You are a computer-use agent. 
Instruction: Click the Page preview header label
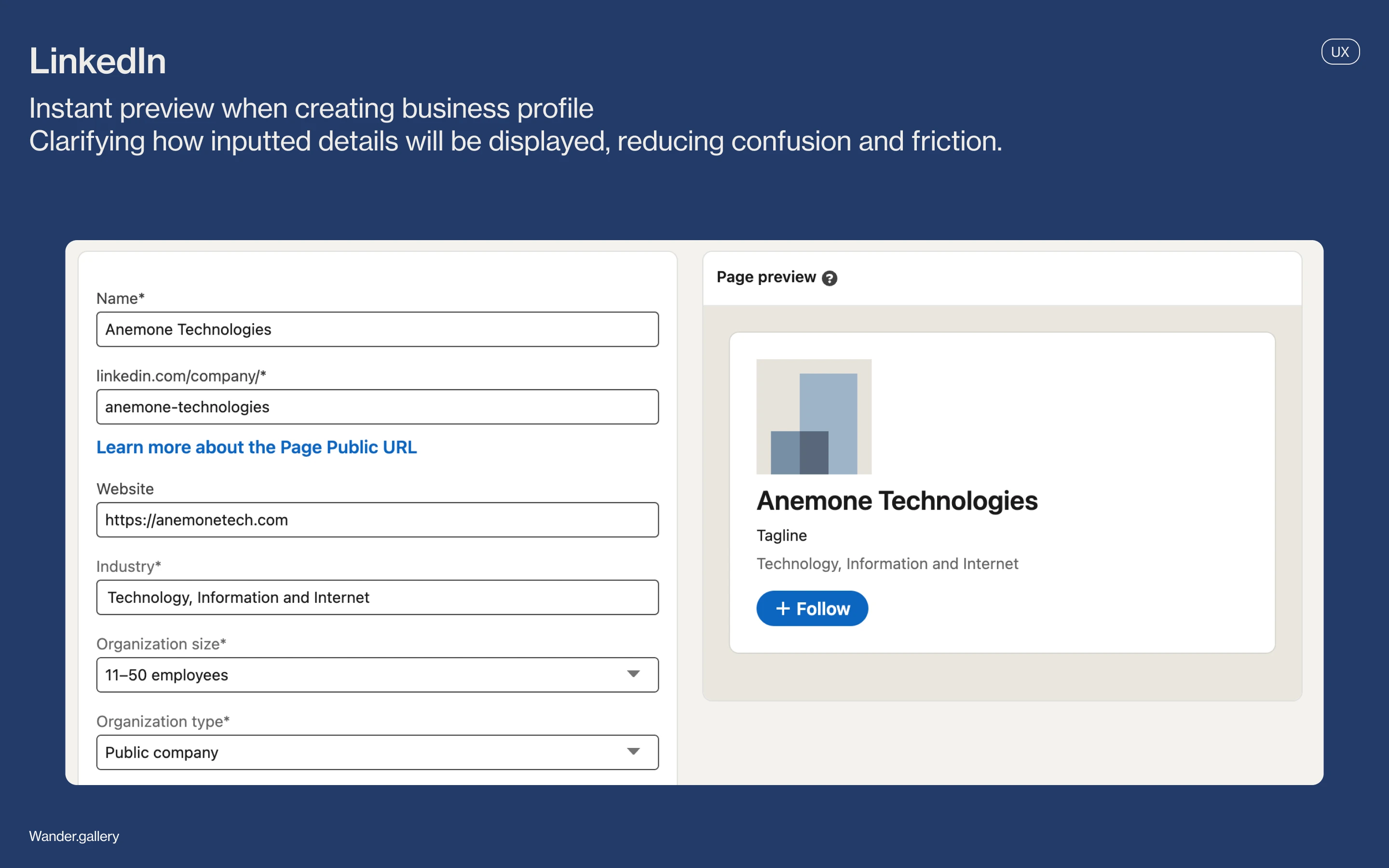coord(766,277)
